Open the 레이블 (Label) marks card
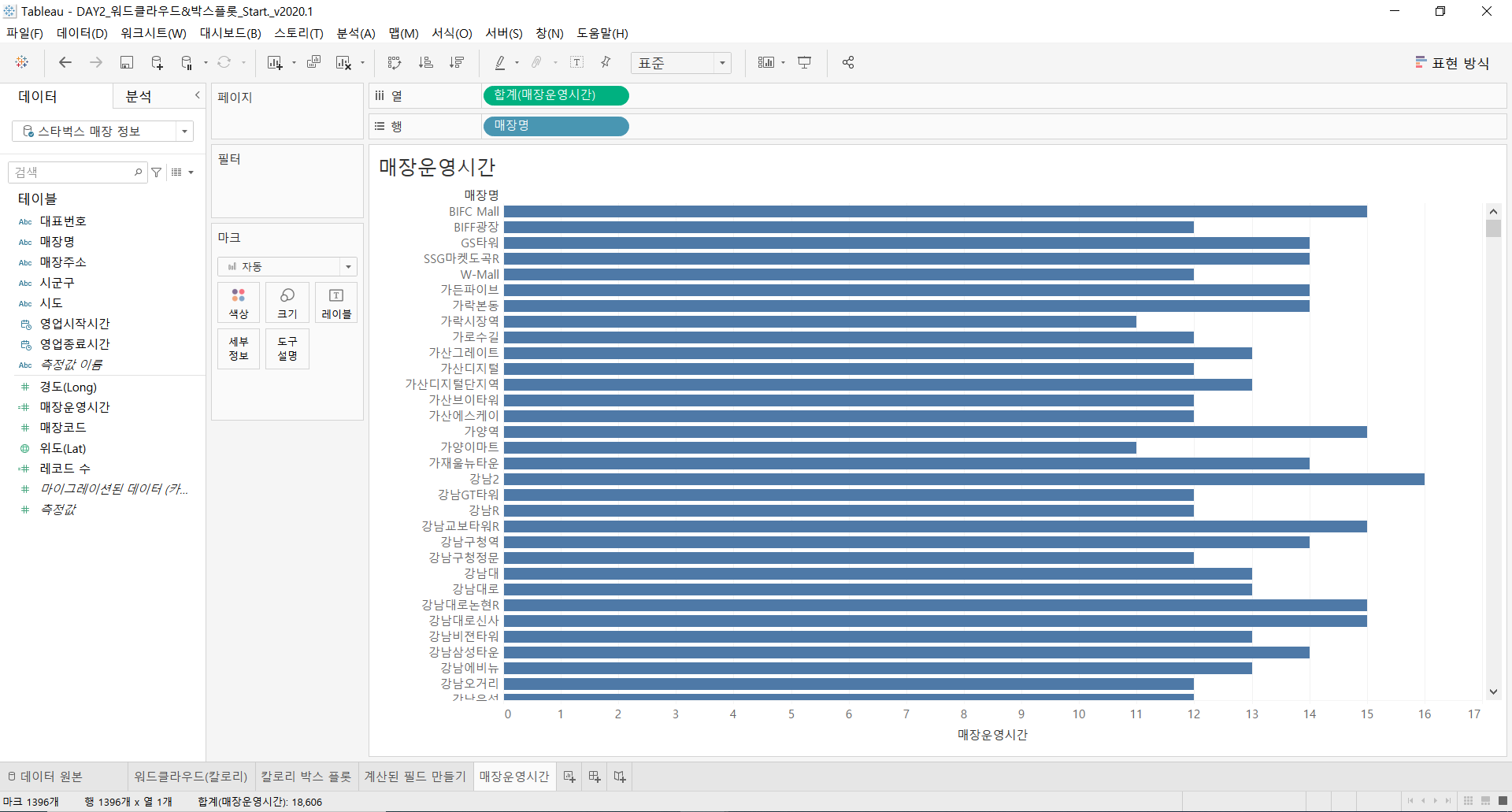The height and width of the screenshot is (812, 1512). tap(336, 302)
